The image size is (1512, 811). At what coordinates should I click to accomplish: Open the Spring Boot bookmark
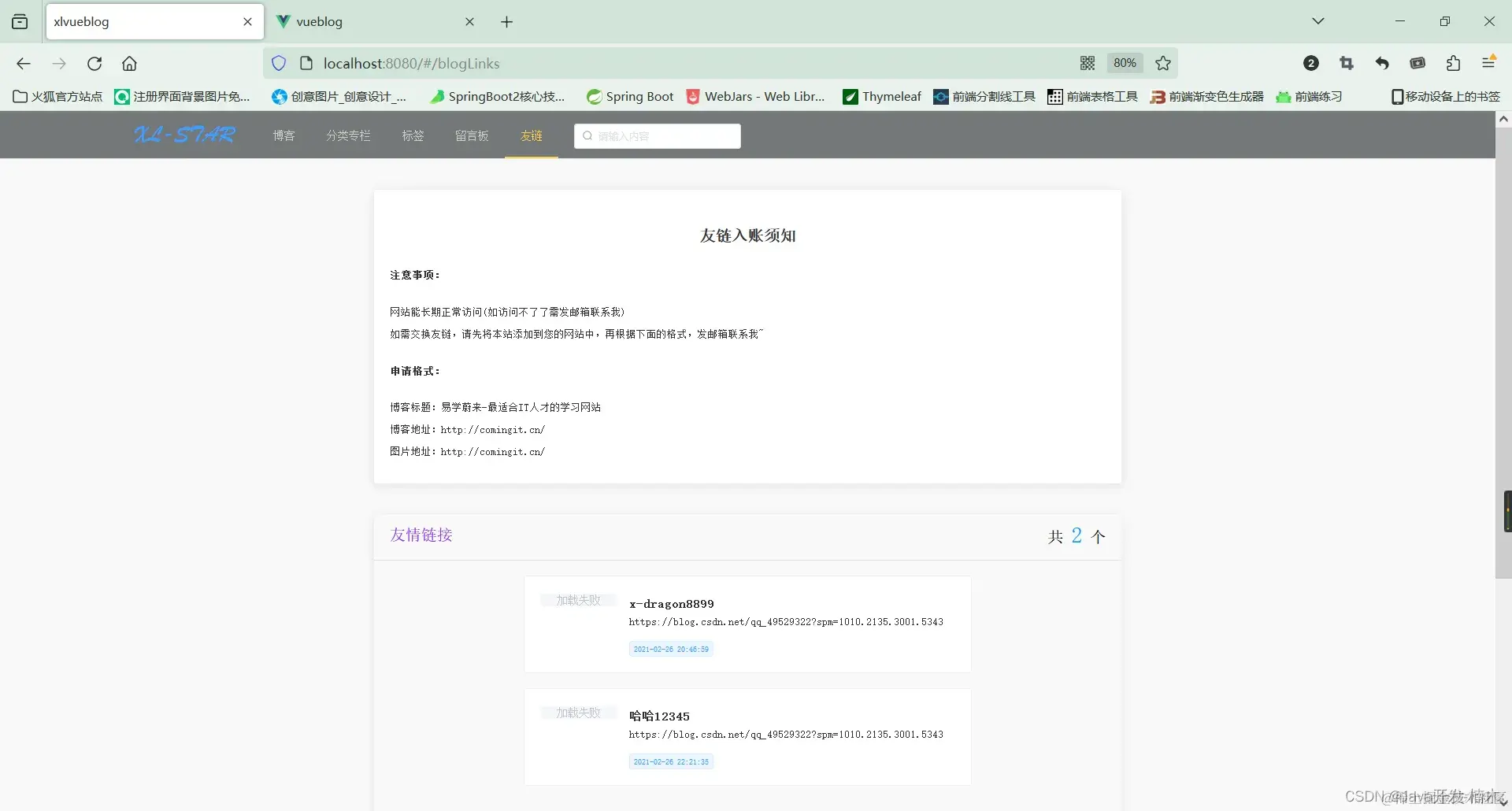click(x=630, y=96)
